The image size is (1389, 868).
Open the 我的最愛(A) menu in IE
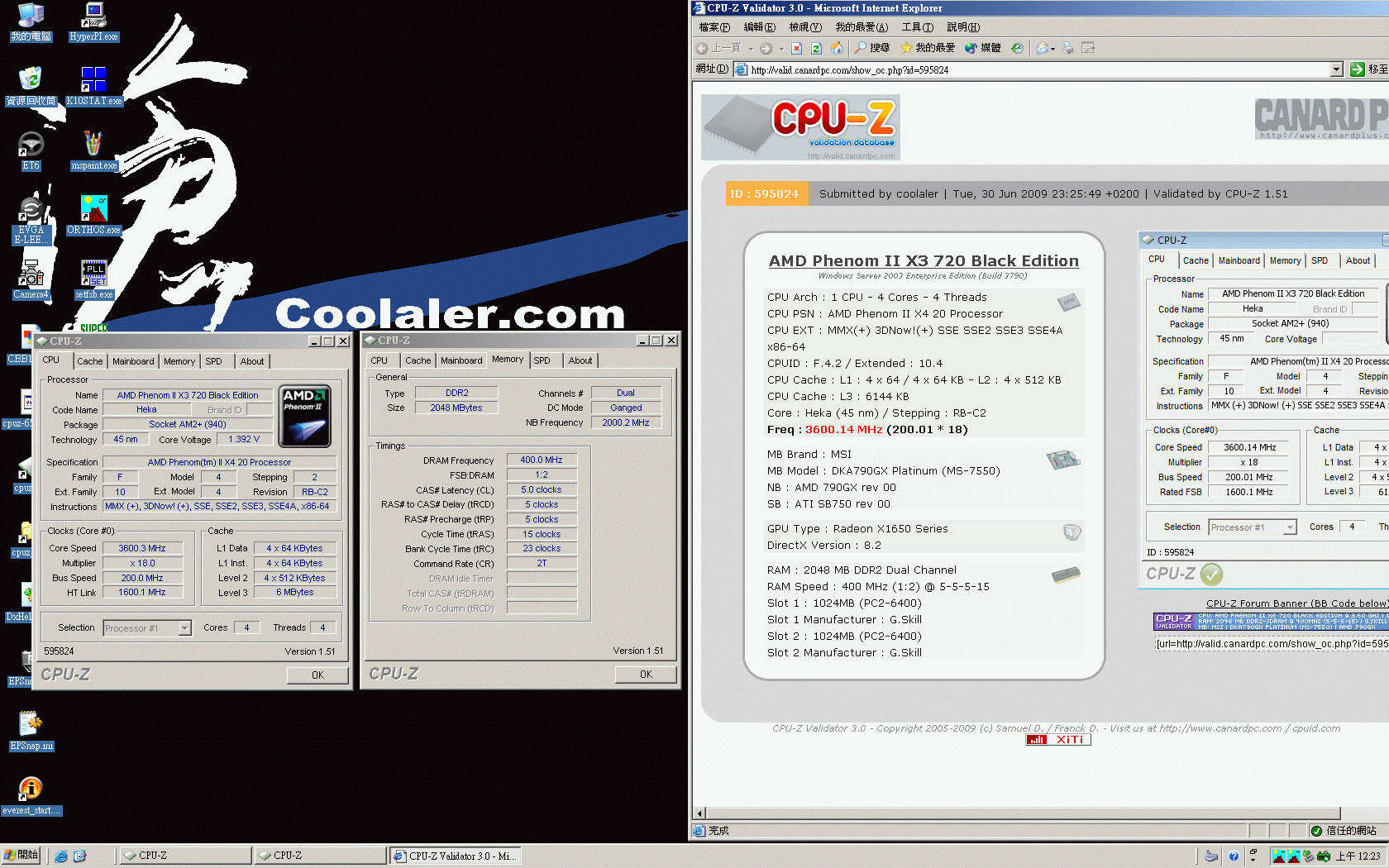coord(862,27)
